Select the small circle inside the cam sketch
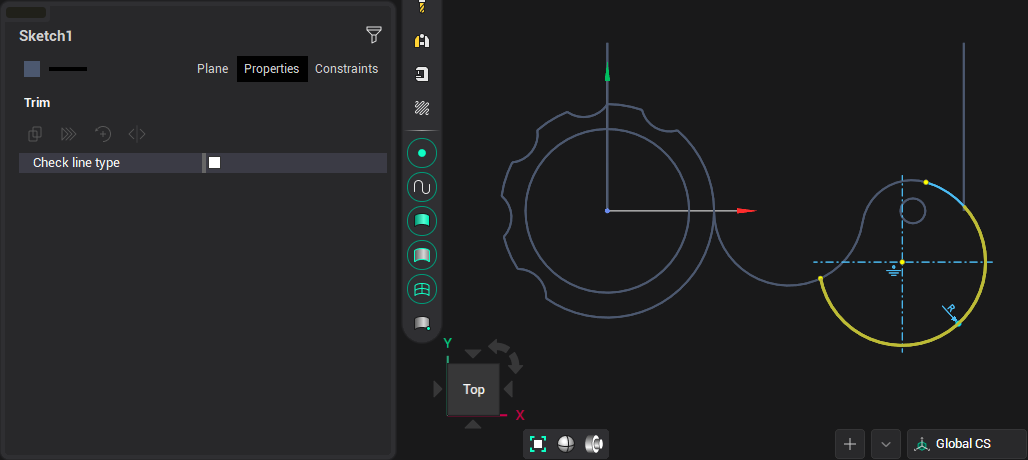The width and height of the screenshot is (1028, 460). coord(912,211)
